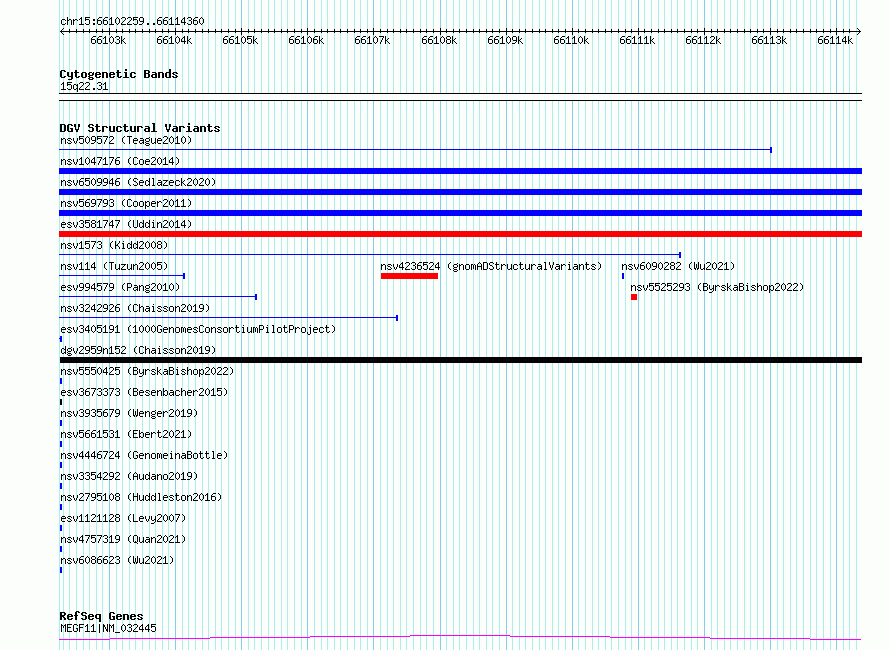Click the Cytogenetic Bands track title

point(119,74)
